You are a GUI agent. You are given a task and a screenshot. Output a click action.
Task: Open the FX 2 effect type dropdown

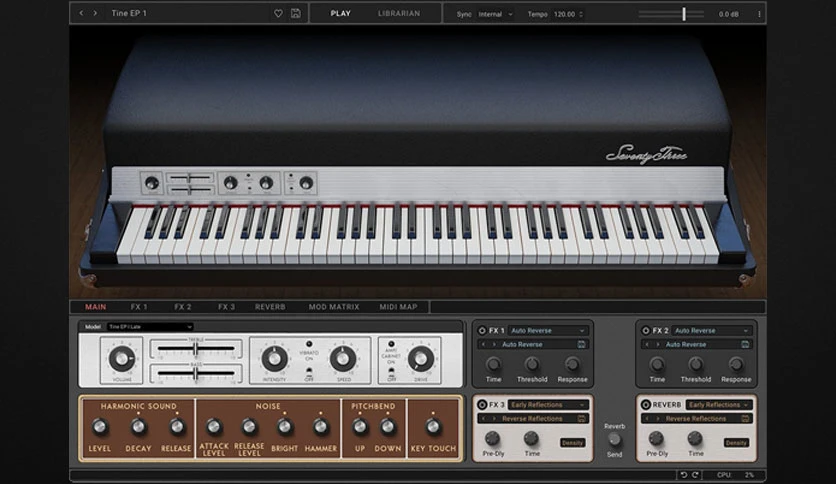712,330
